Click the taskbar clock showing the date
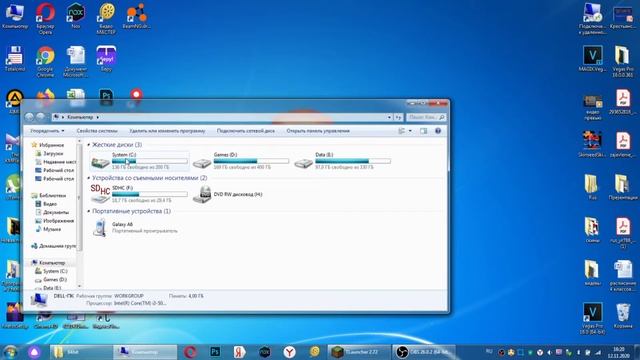The width and height of the screenshot is (640, 360). tap(619, 352)
